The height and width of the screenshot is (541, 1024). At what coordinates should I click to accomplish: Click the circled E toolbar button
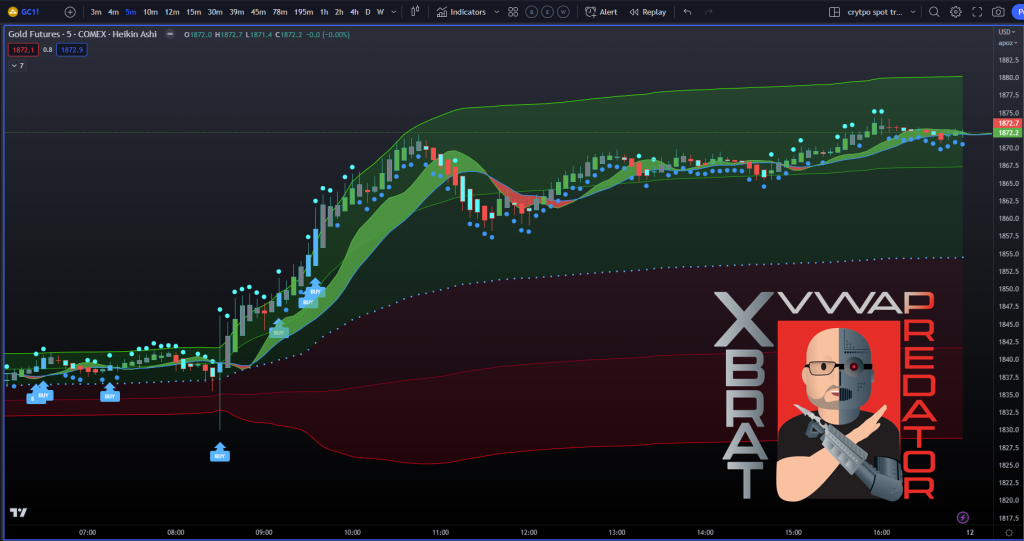[x=547, y=12]
